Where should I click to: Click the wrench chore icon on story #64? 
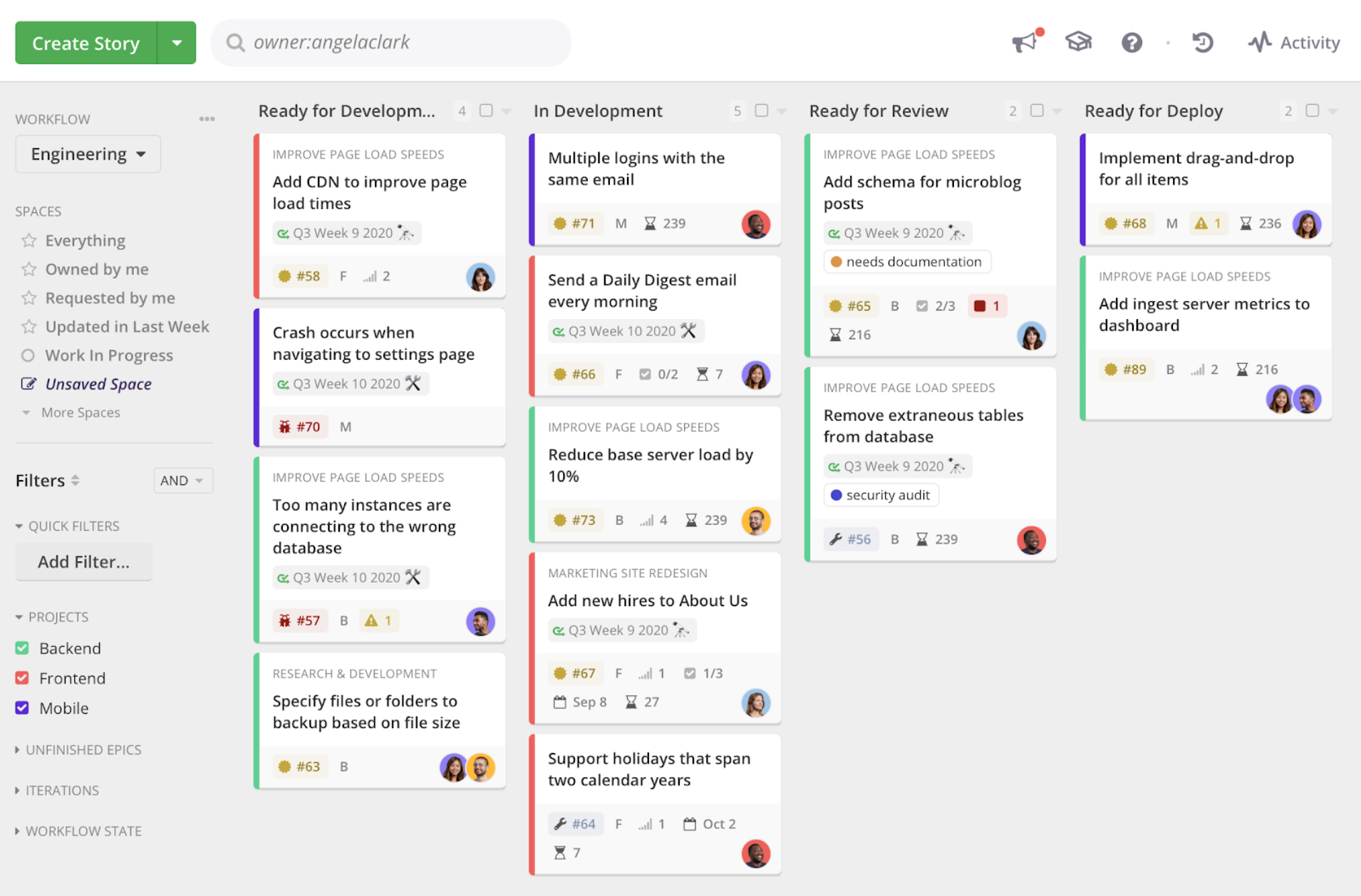click(560, 824)
